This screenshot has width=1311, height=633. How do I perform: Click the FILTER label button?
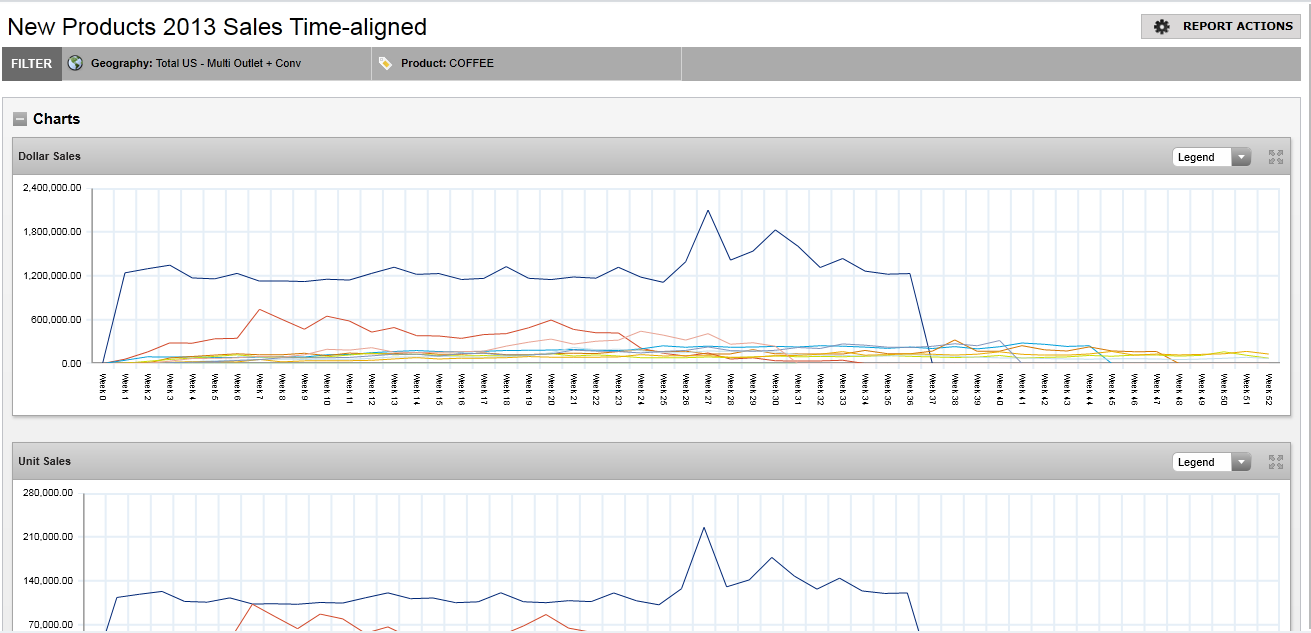(32, 64)
